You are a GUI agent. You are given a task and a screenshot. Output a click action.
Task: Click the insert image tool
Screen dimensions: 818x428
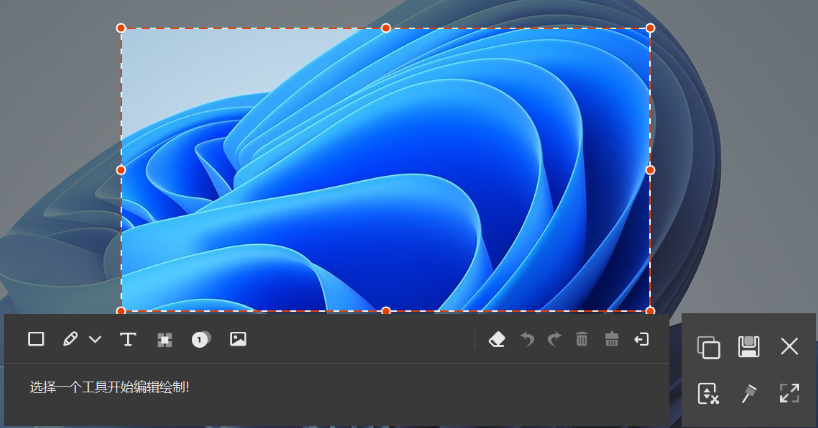(x=238, y=339)
